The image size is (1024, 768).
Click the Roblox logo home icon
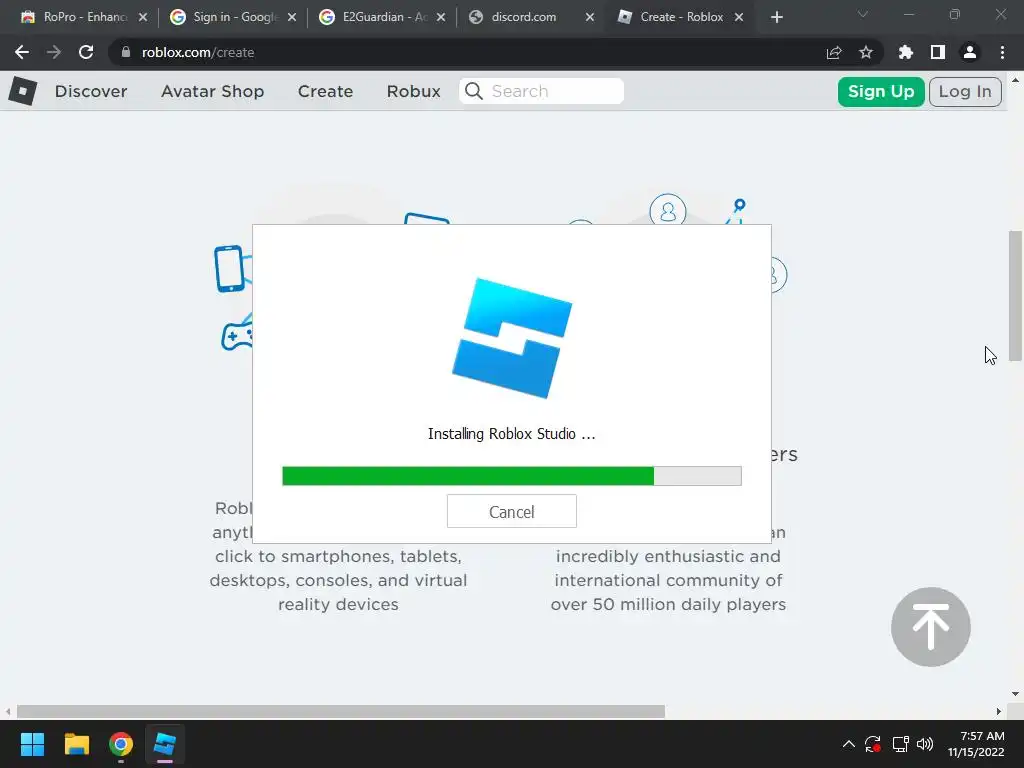coord(23,91)
